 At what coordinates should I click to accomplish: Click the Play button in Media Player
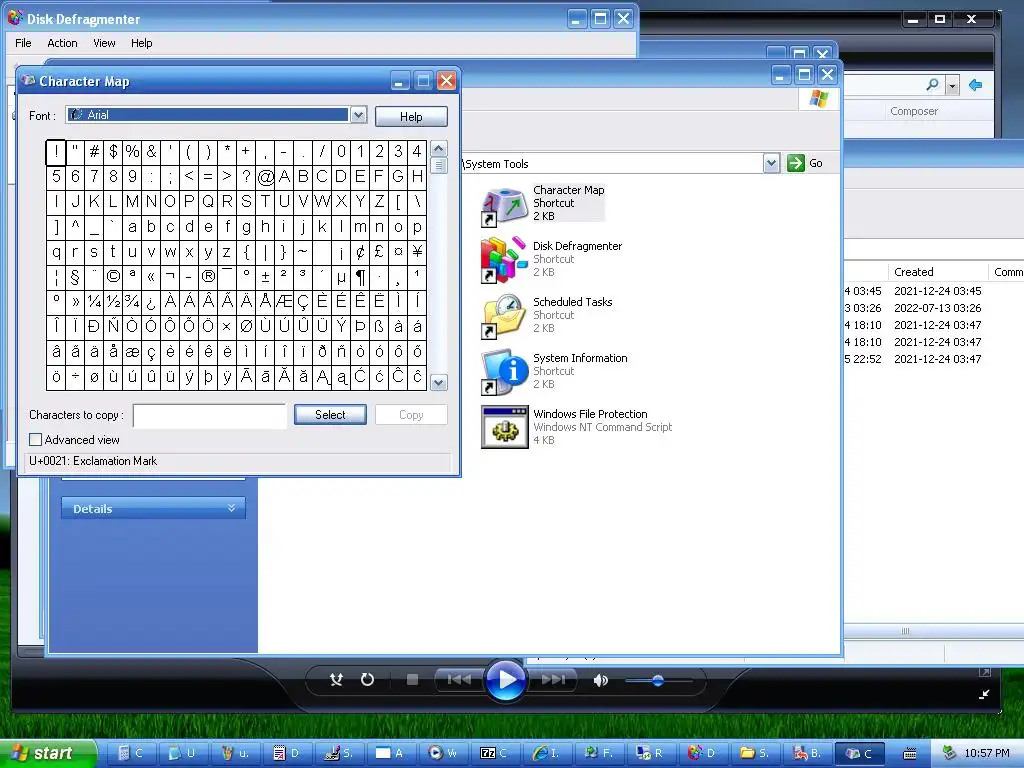coord(506,680)
